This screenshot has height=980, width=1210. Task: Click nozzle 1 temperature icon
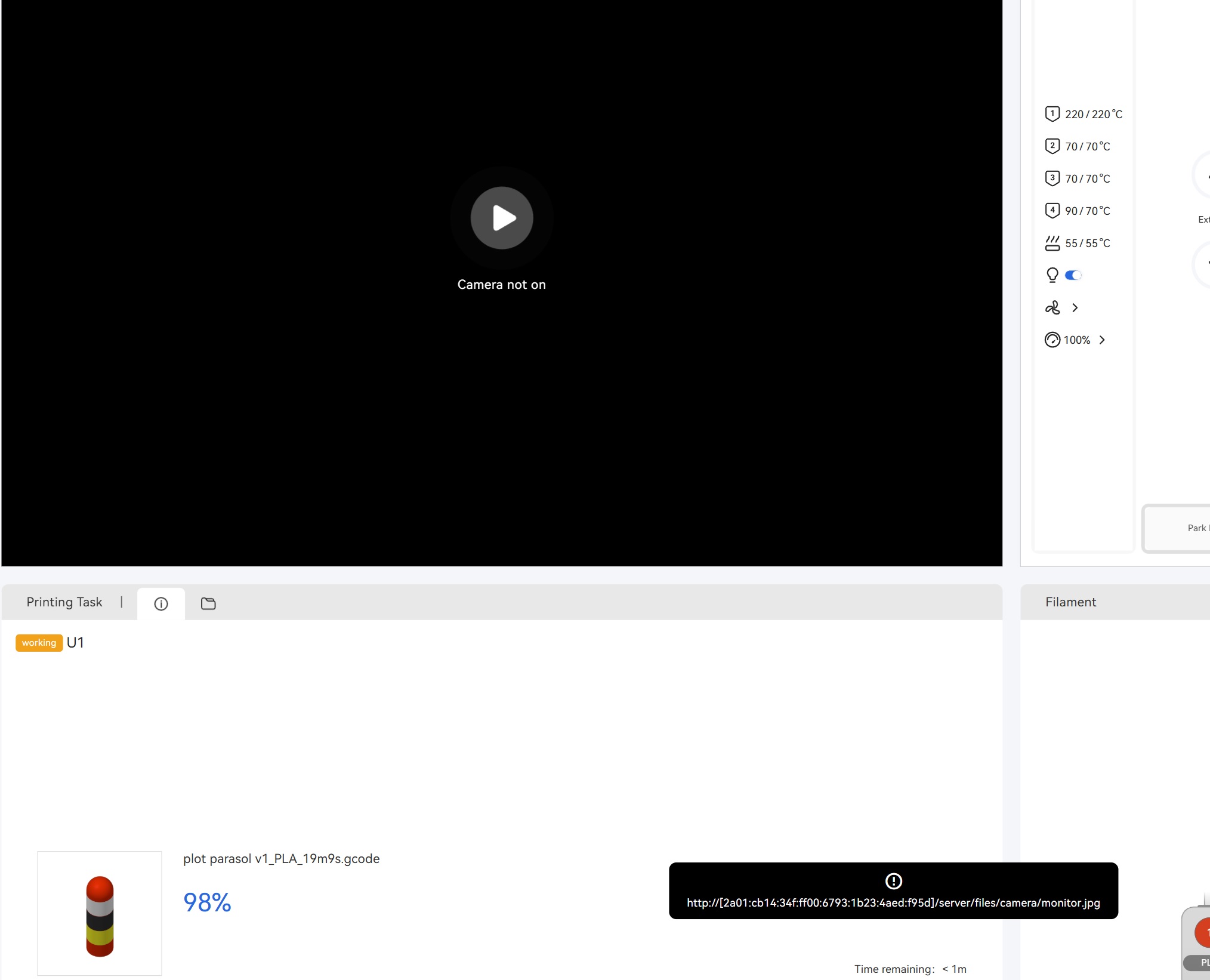(x=1052, y=113)
